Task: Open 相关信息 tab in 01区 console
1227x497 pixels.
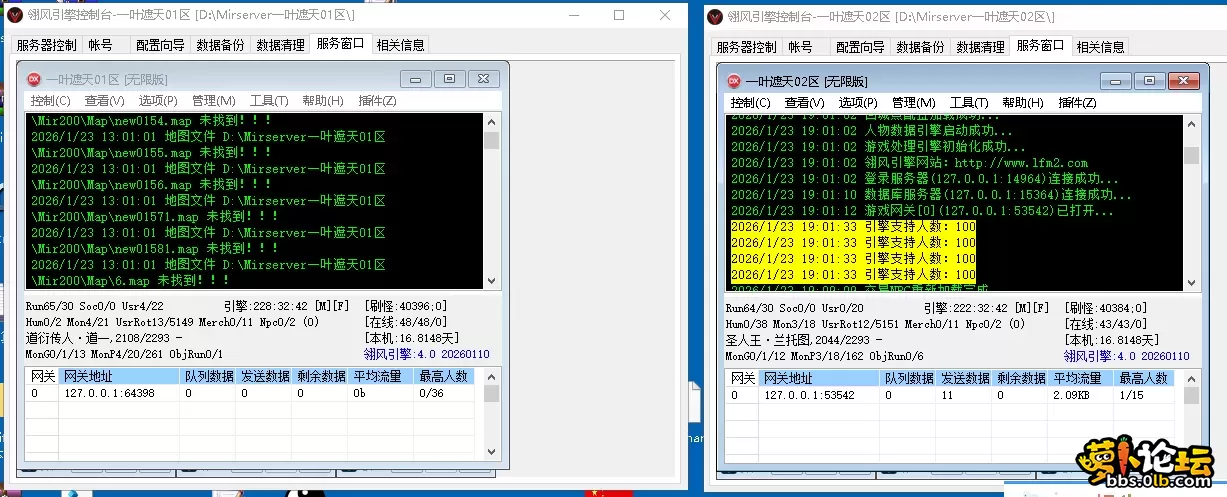Action: 400,45
